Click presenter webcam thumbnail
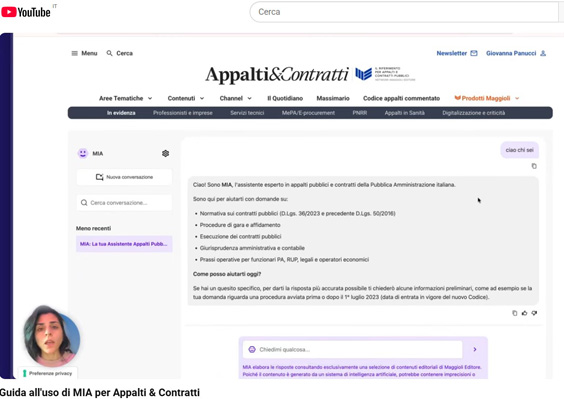This screenshot has height=399, width=564. [x=52, y=336]
